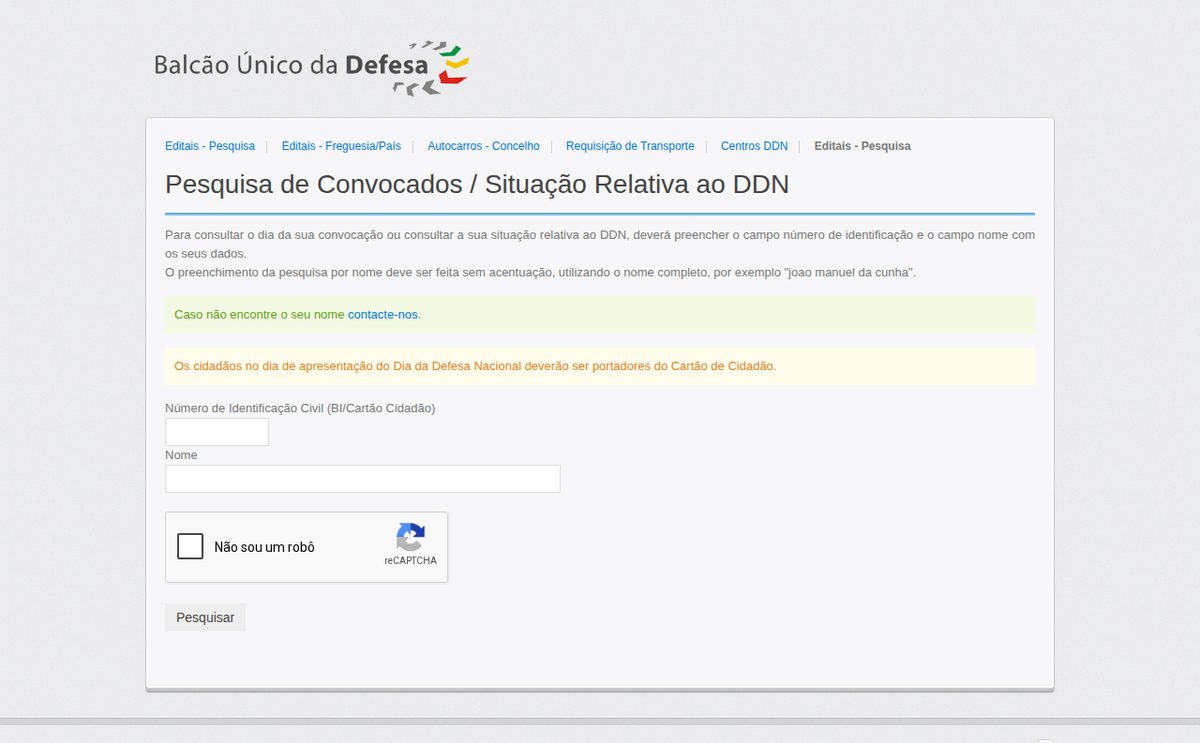
Task: Check the "Não sou um robô" checkbox
Action: [x=190, y=546]
